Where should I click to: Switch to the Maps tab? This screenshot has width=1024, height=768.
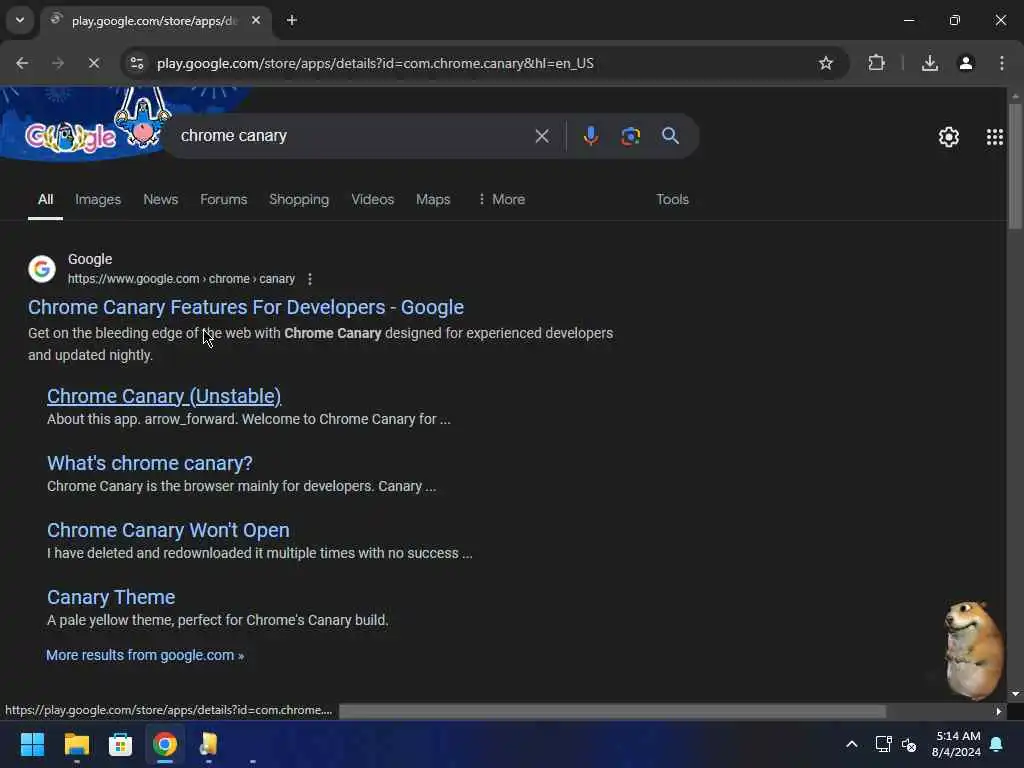pyautogui.click(x=433, y=199)
